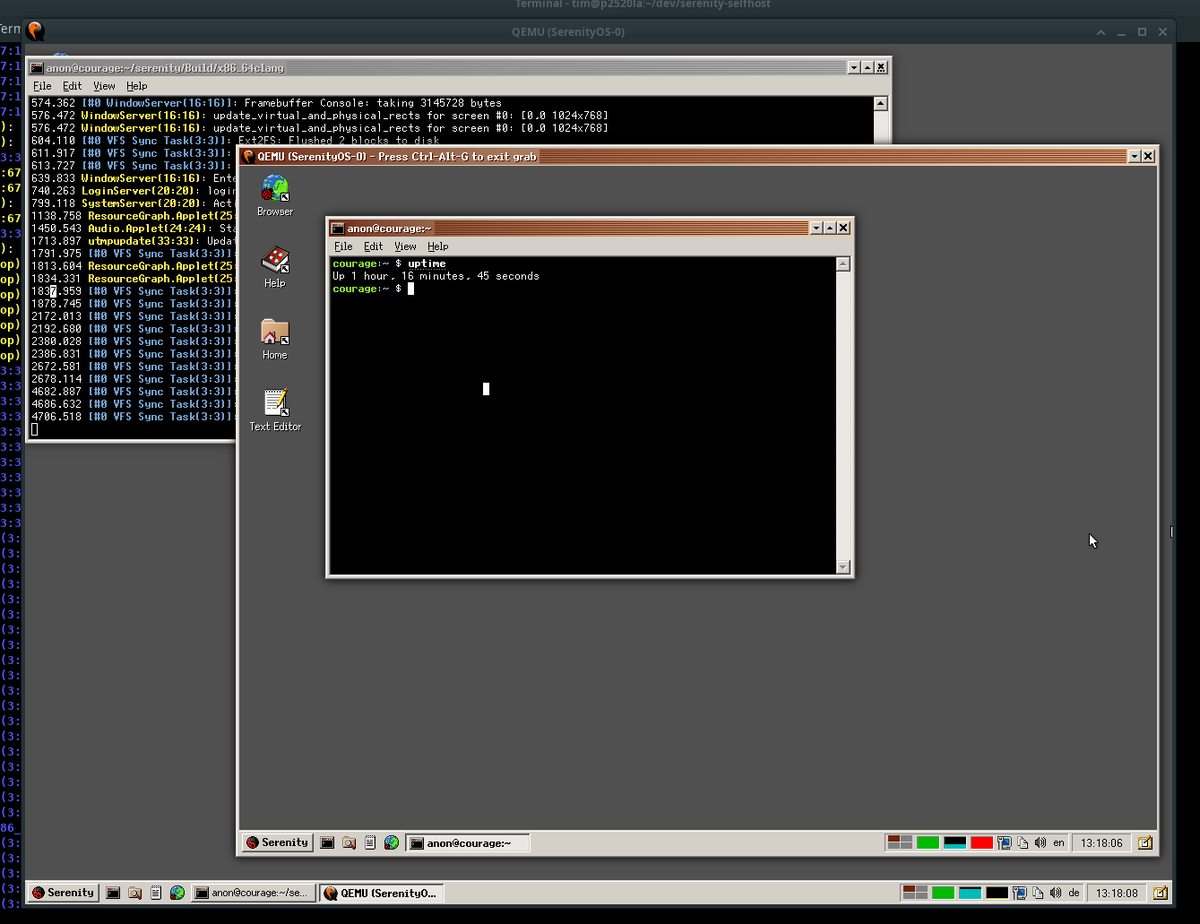The image size is (1200, 924).
Task: Click the 13:18:06 clock in inner taskbar
Action: coord(1103,843)
